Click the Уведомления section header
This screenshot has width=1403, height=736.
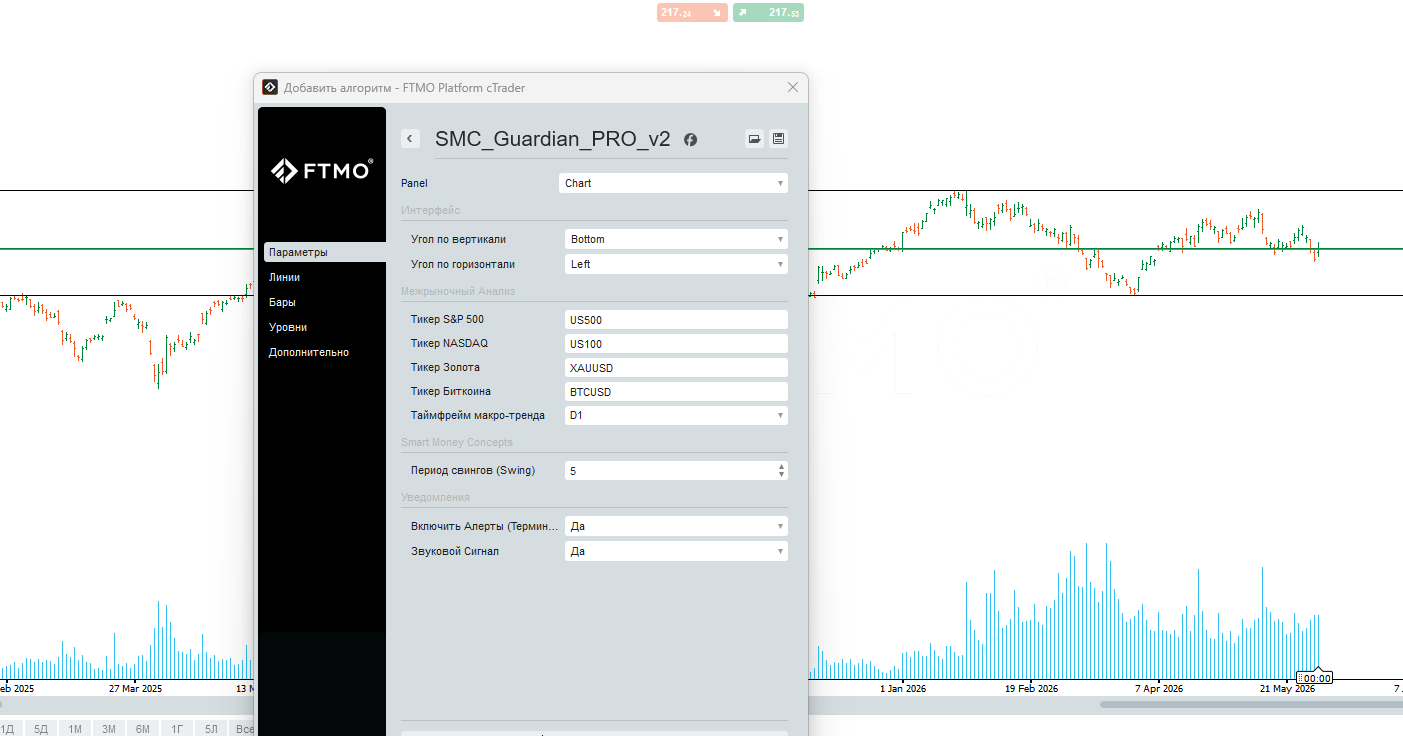435,497
